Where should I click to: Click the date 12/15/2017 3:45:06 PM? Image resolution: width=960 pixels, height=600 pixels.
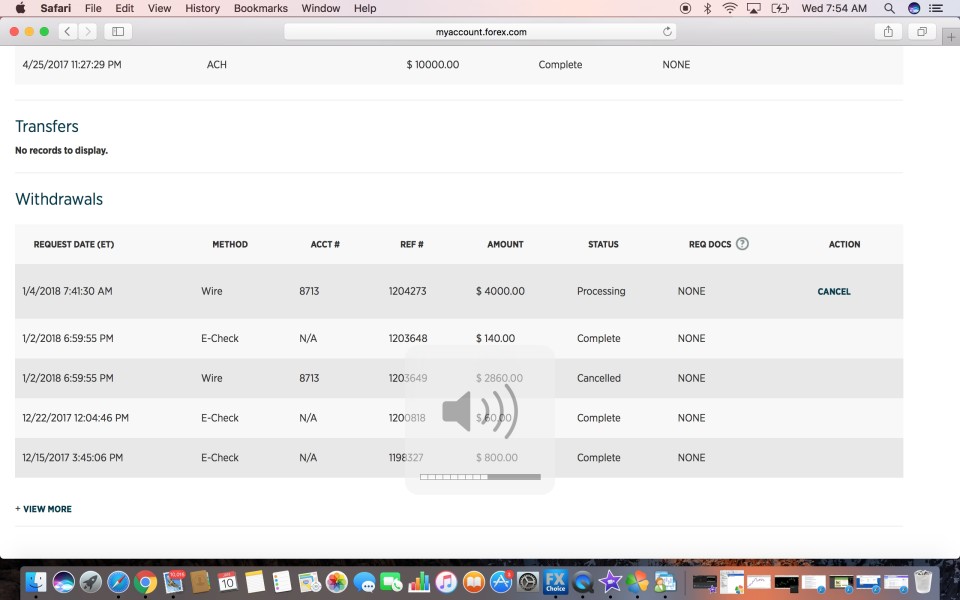point(72,457)
